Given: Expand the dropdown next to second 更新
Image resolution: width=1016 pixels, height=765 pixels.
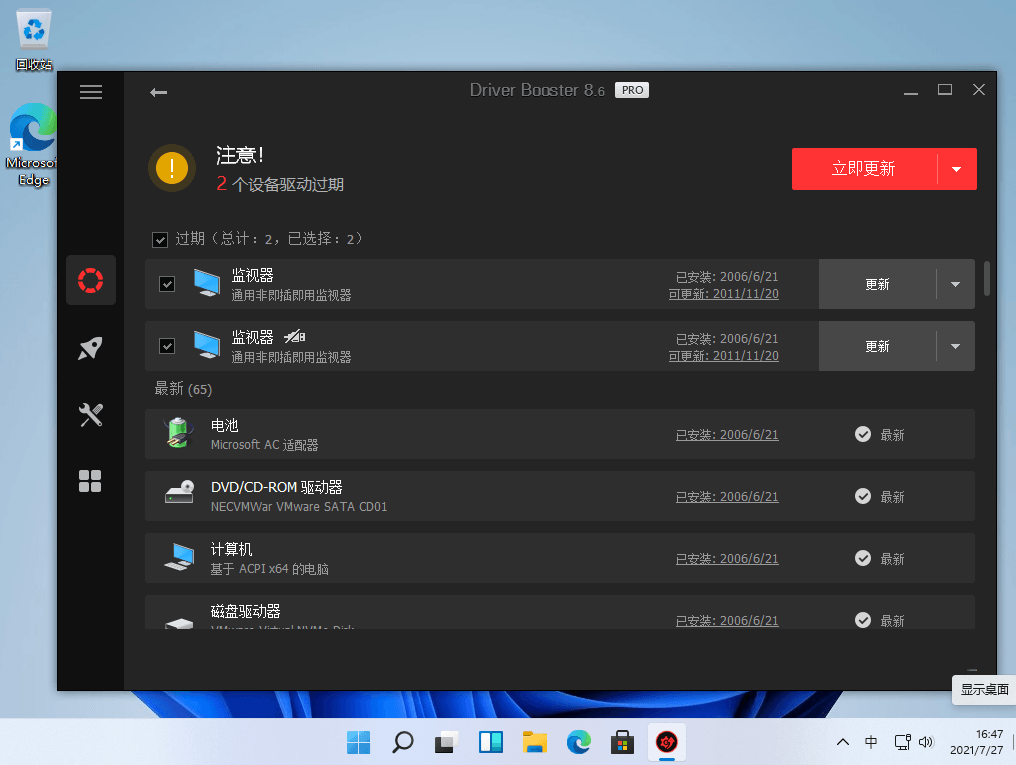Looking at the screenshot, I should (956, 347).
